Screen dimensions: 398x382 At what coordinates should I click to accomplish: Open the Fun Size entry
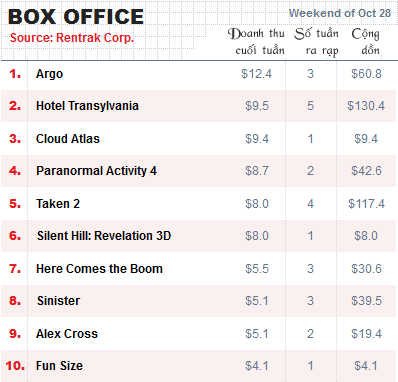pyautogui.click(x=59, y=366)
